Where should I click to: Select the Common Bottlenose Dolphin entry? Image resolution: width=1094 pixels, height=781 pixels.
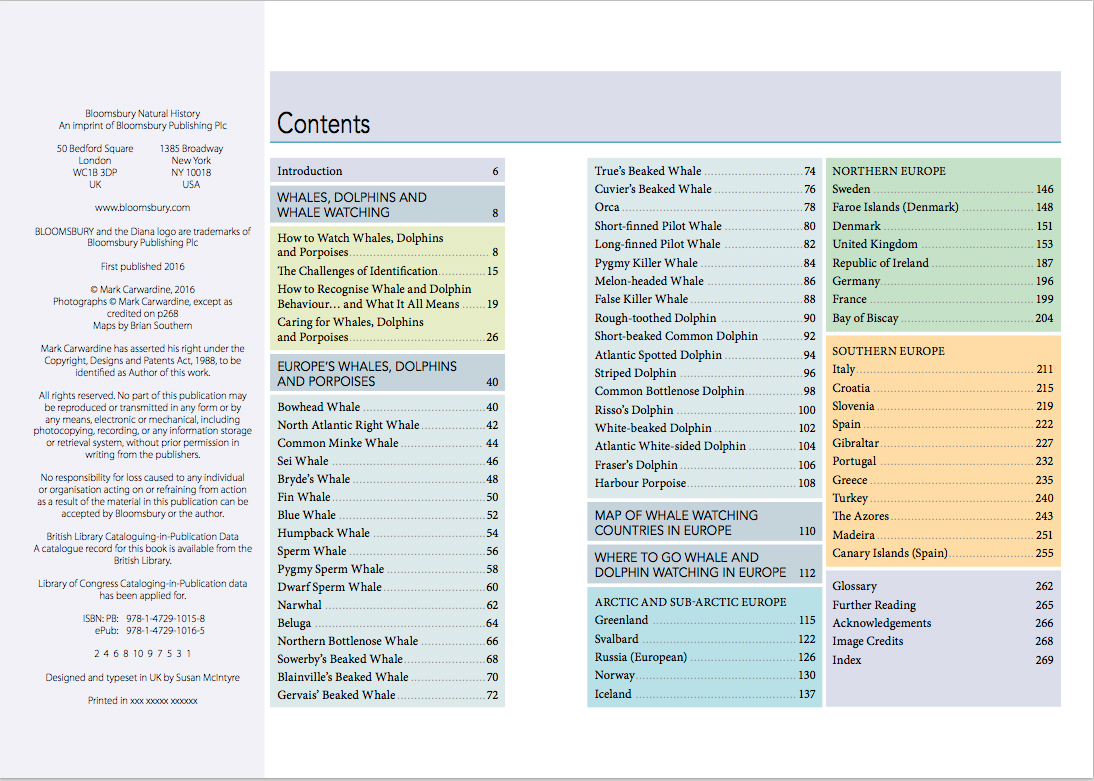(705, 392)
